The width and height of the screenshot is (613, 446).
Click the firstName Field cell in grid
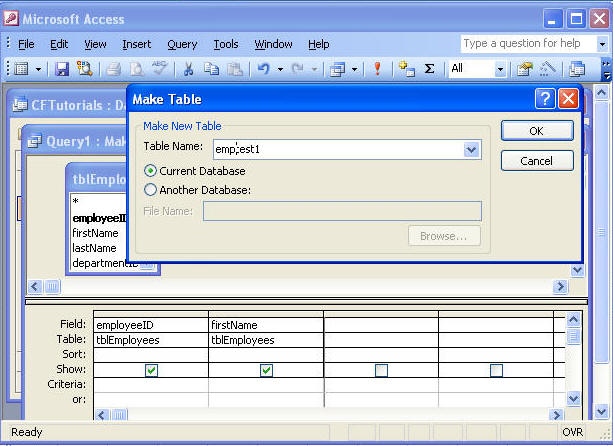(x=266, y=325)
